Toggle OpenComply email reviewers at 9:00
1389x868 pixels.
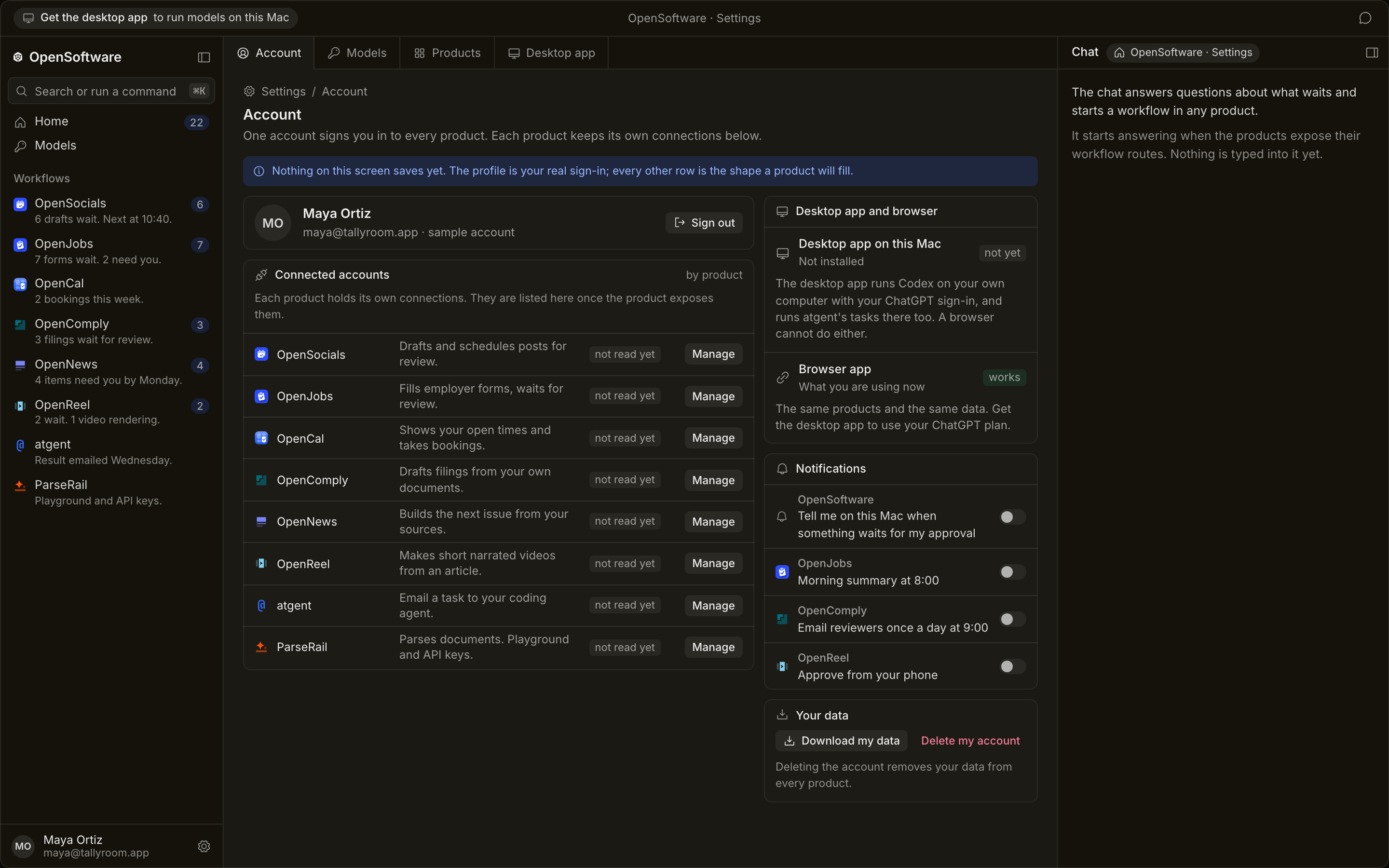[1012, 619]
